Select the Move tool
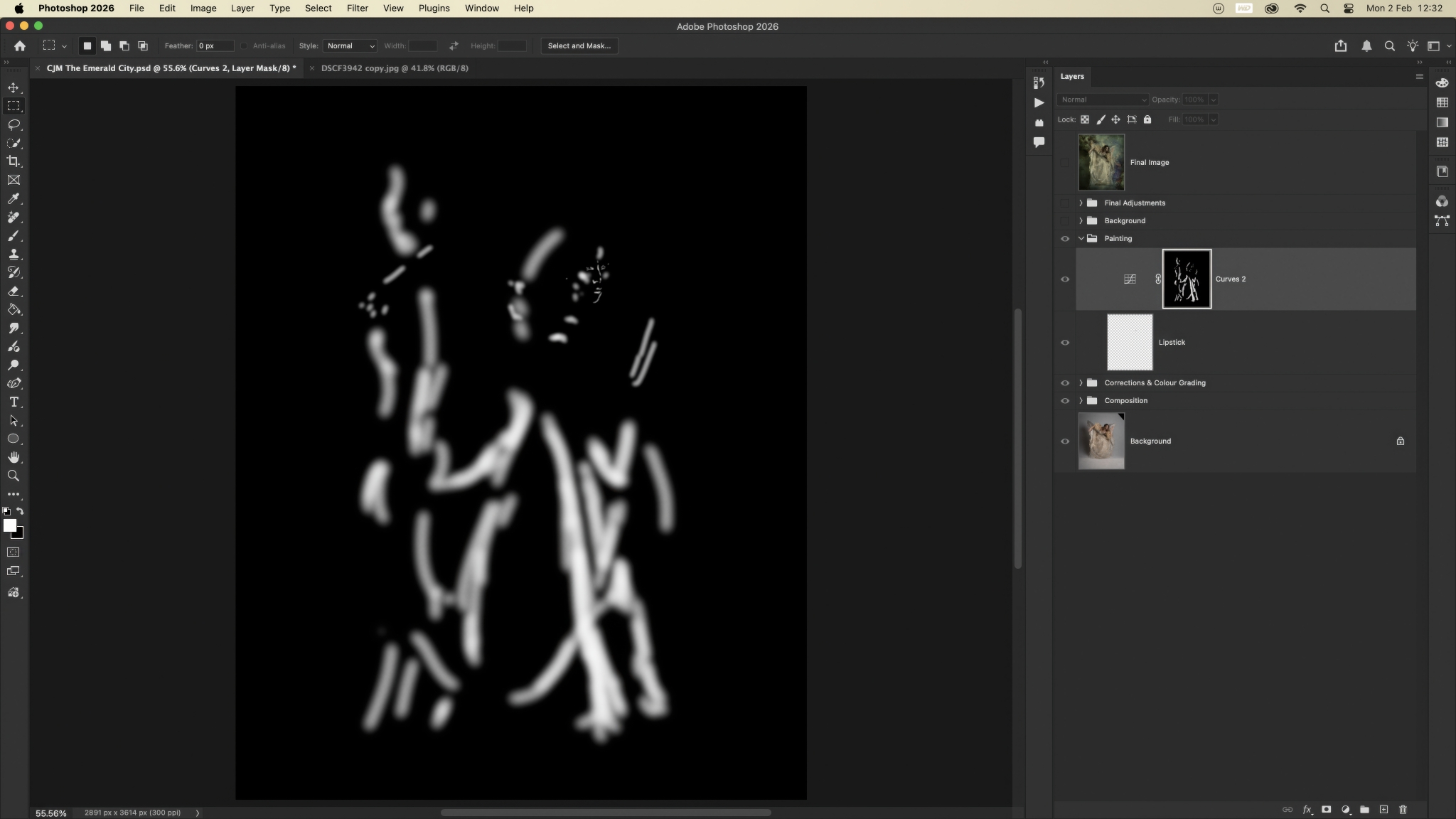This screenshot has width=1456, height=819. 14,87
